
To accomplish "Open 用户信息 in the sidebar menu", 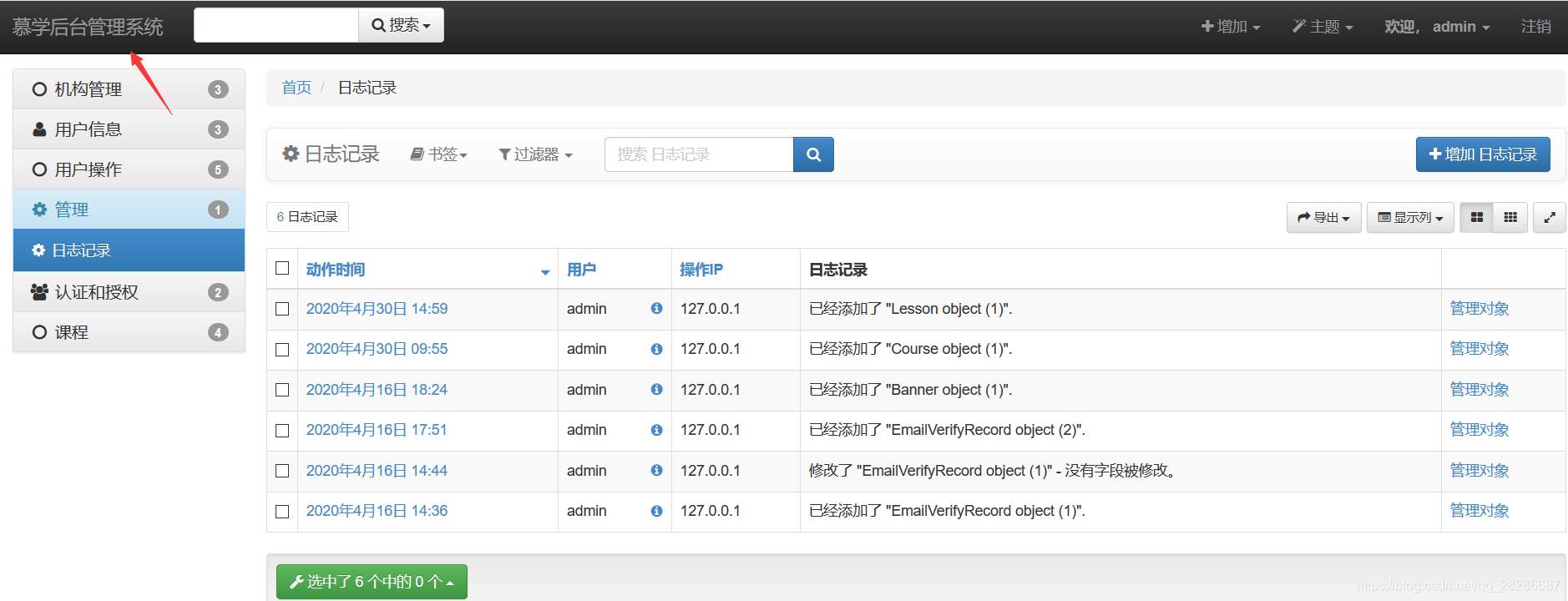I will (x=89, y=129).
